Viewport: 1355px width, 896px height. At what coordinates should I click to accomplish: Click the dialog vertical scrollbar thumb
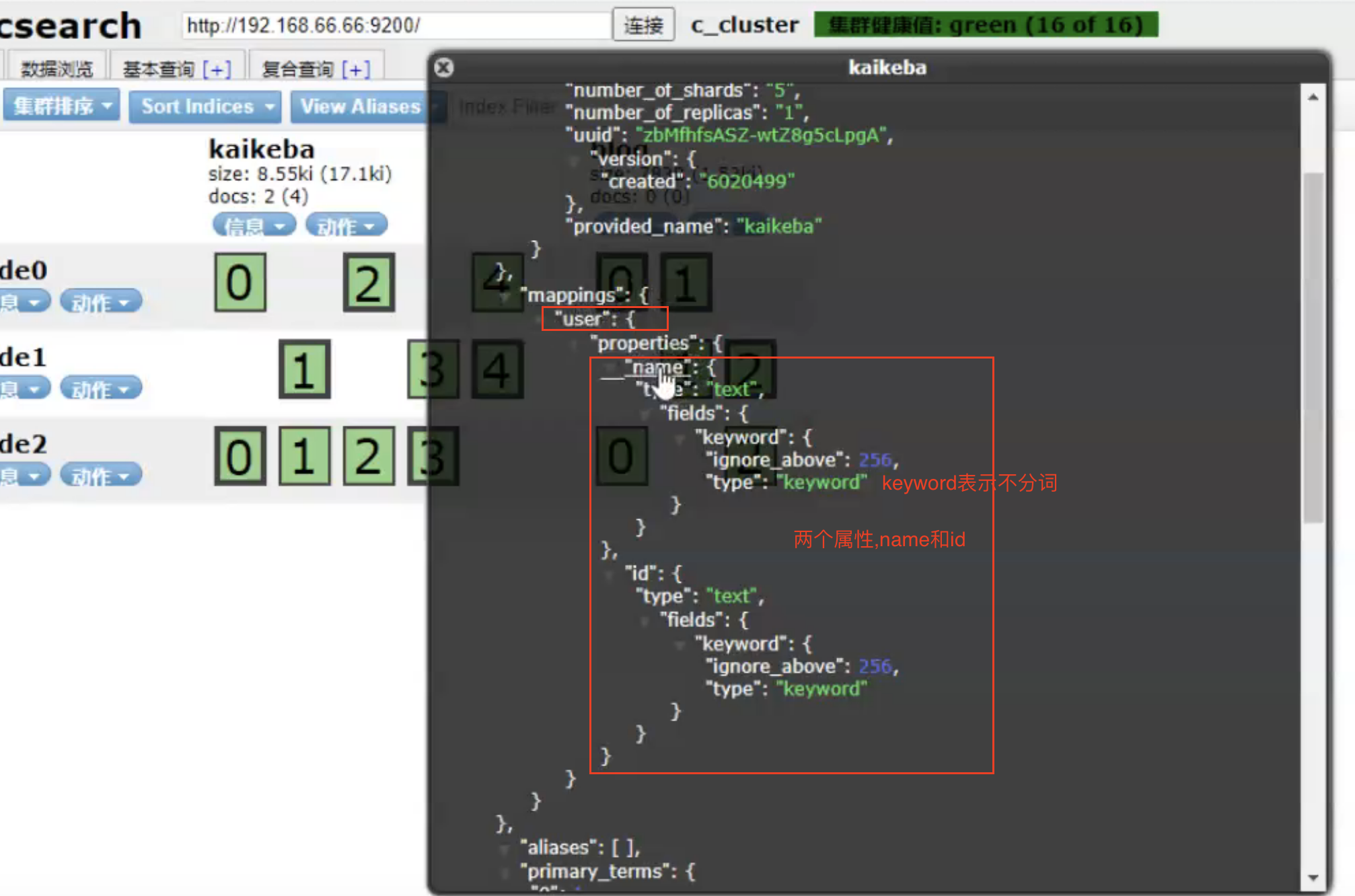point(1313,348)
